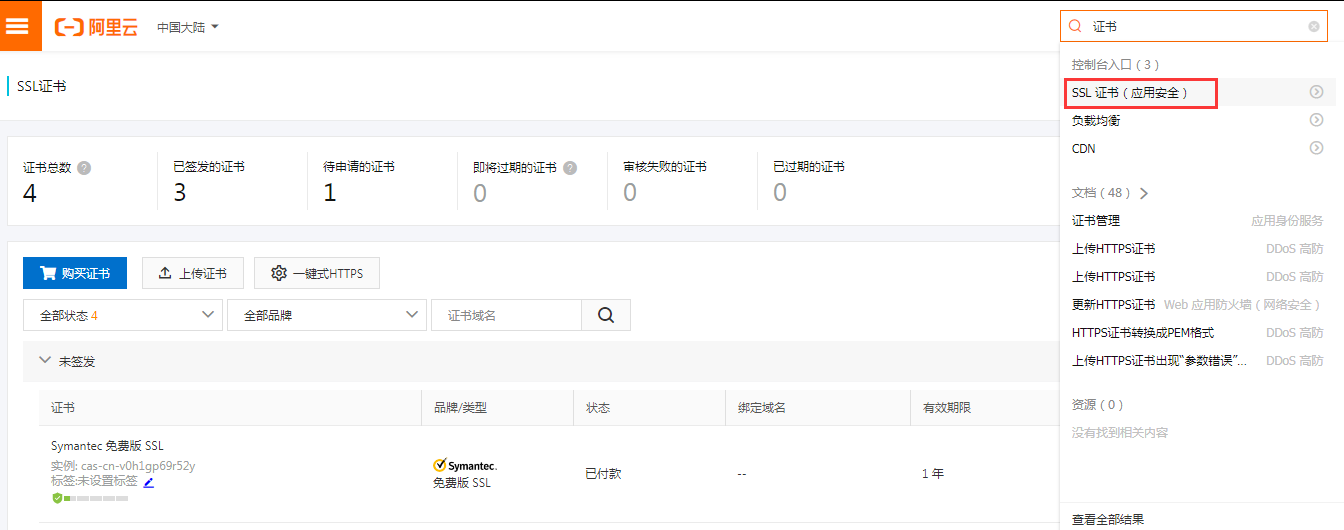Click the arrow icon beside CDN result
Screen dimensions: 1344x530
[x=1317, y=148]
